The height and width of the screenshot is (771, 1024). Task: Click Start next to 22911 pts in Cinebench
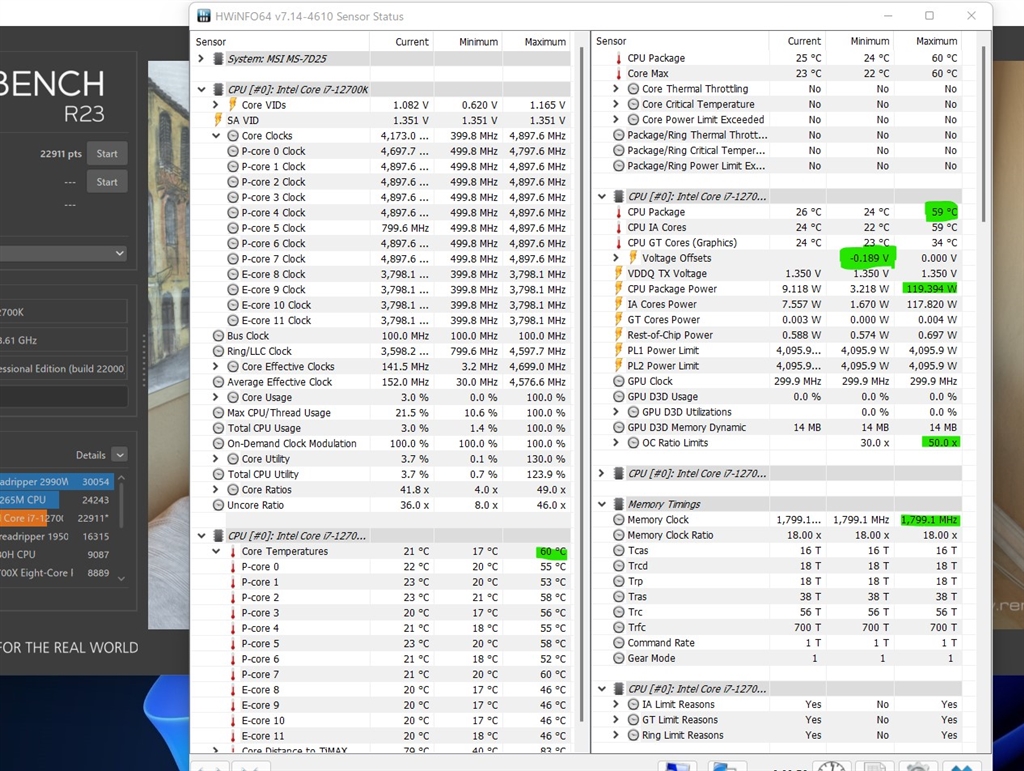coord(107,154)
